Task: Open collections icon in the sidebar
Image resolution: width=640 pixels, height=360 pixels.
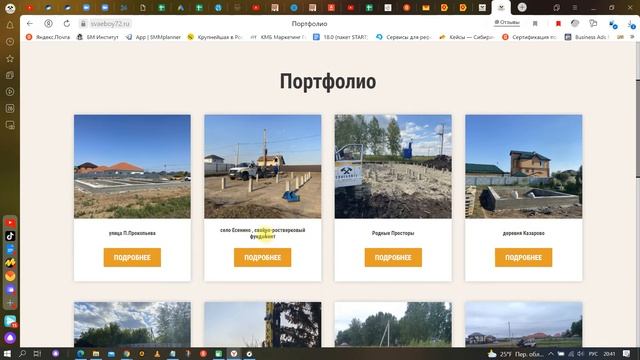Action: click(10, 75)
